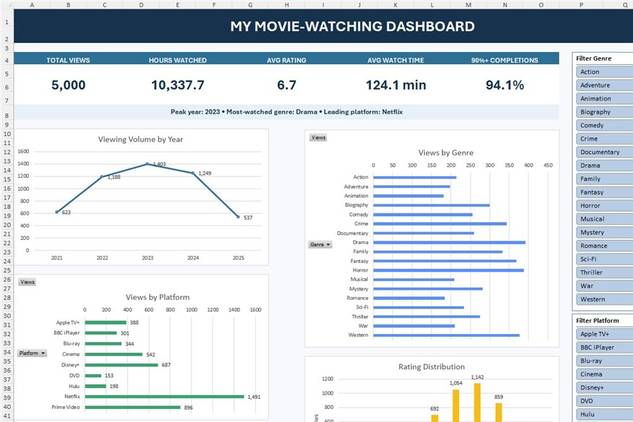The image size is (633, 422).
Task: Filter by Romance genre
Action: 604,246
